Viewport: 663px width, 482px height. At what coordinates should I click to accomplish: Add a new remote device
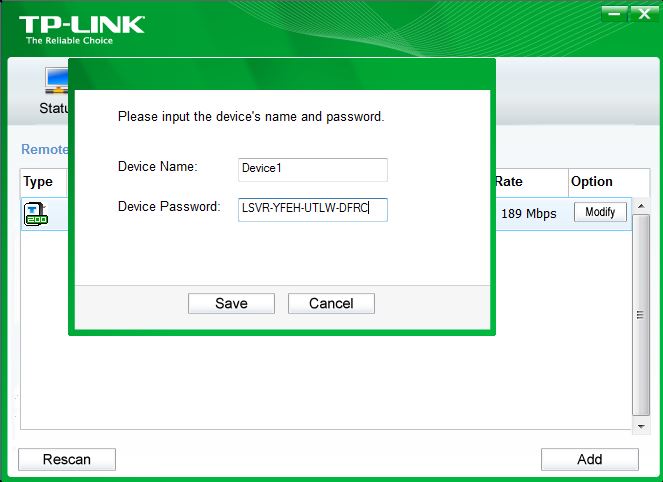click(x=590, y=459)
